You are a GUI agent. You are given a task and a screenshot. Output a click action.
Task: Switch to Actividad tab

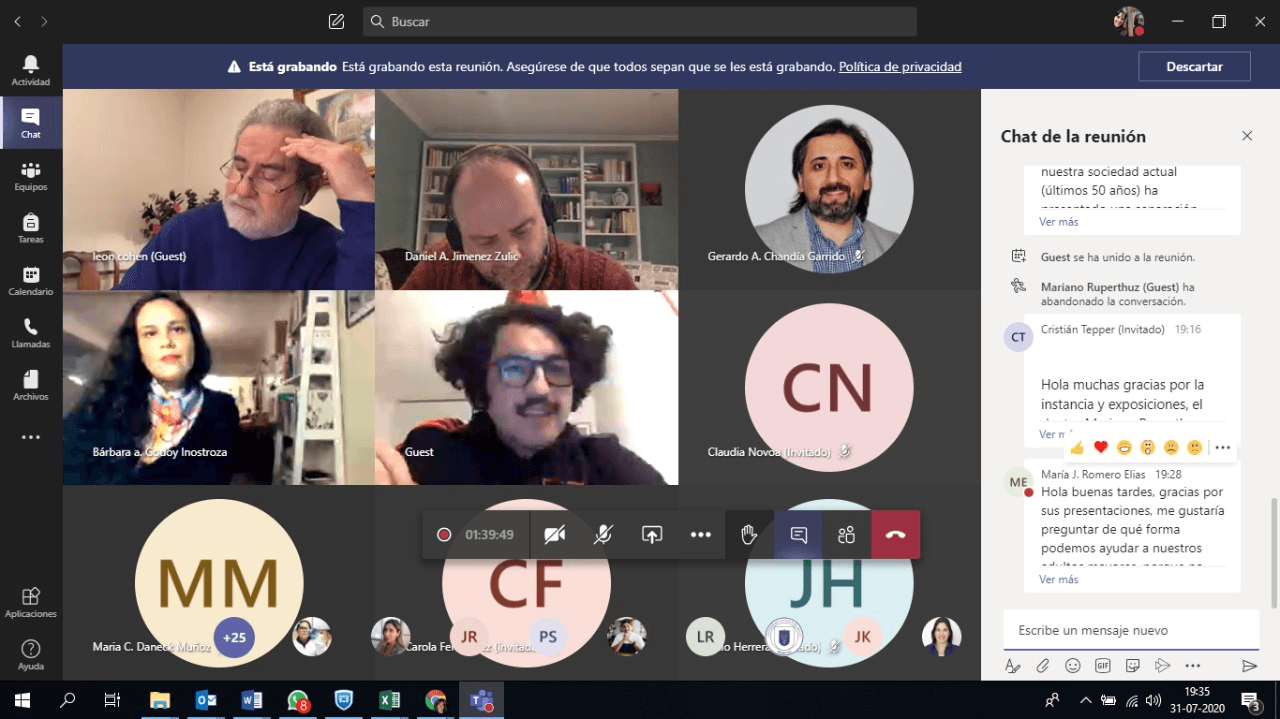click(30, 70)
